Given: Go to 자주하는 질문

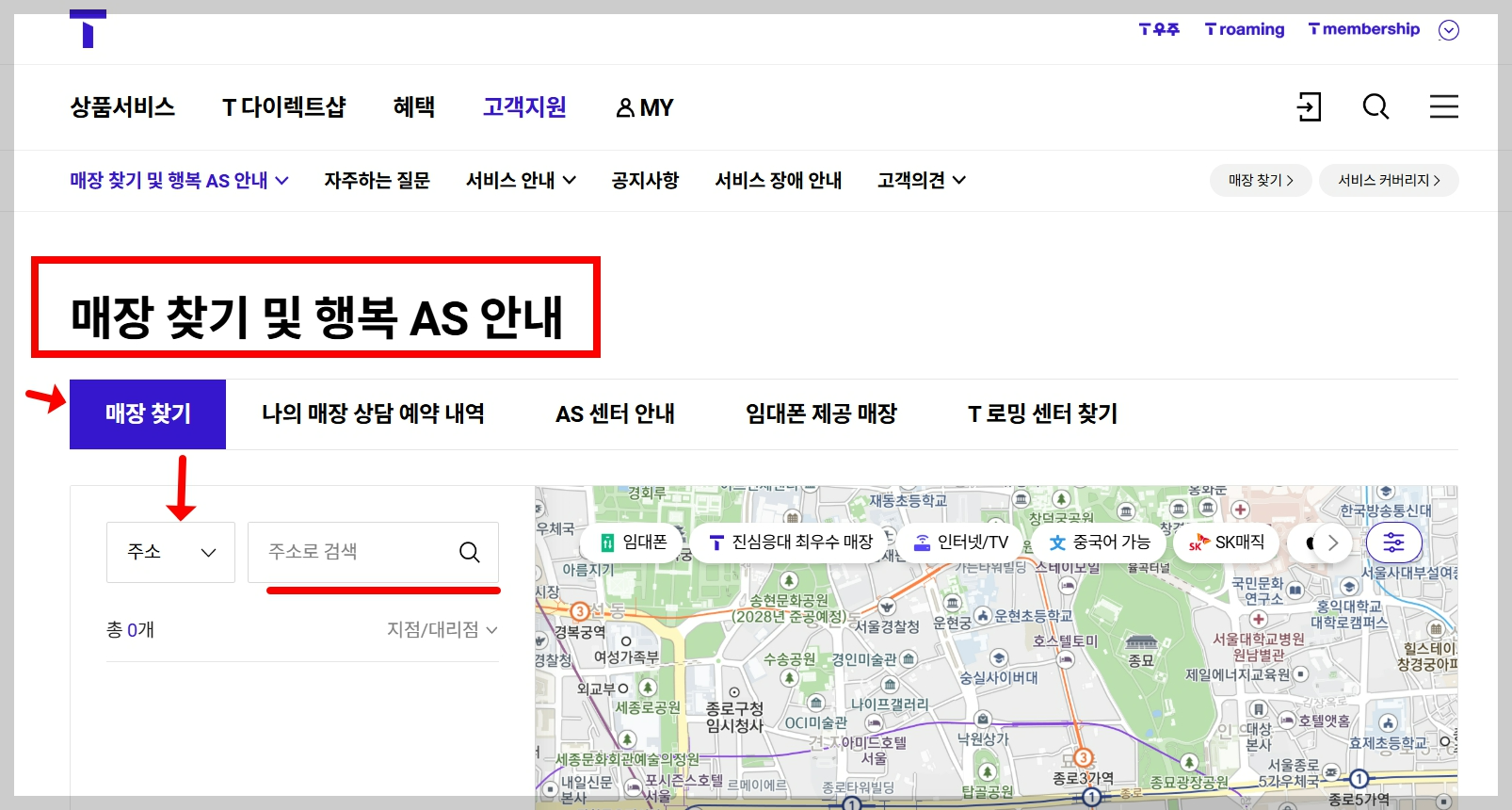Looking at the screenshot, I should [x=377, y=180].
